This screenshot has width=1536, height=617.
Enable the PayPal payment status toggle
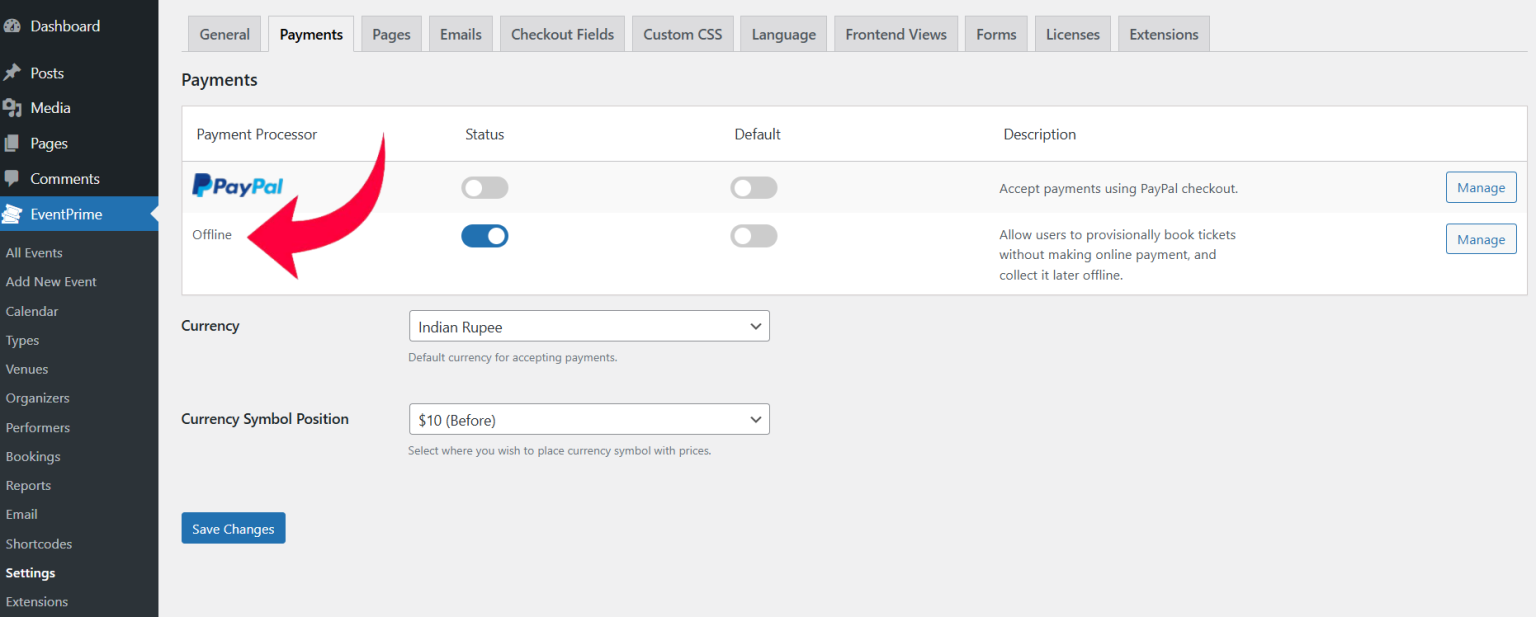(x=484, y=187)
